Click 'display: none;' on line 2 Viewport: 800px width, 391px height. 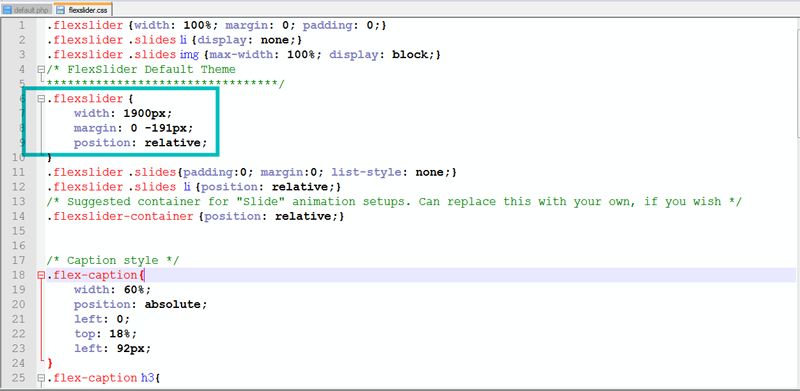pos(246,40)
